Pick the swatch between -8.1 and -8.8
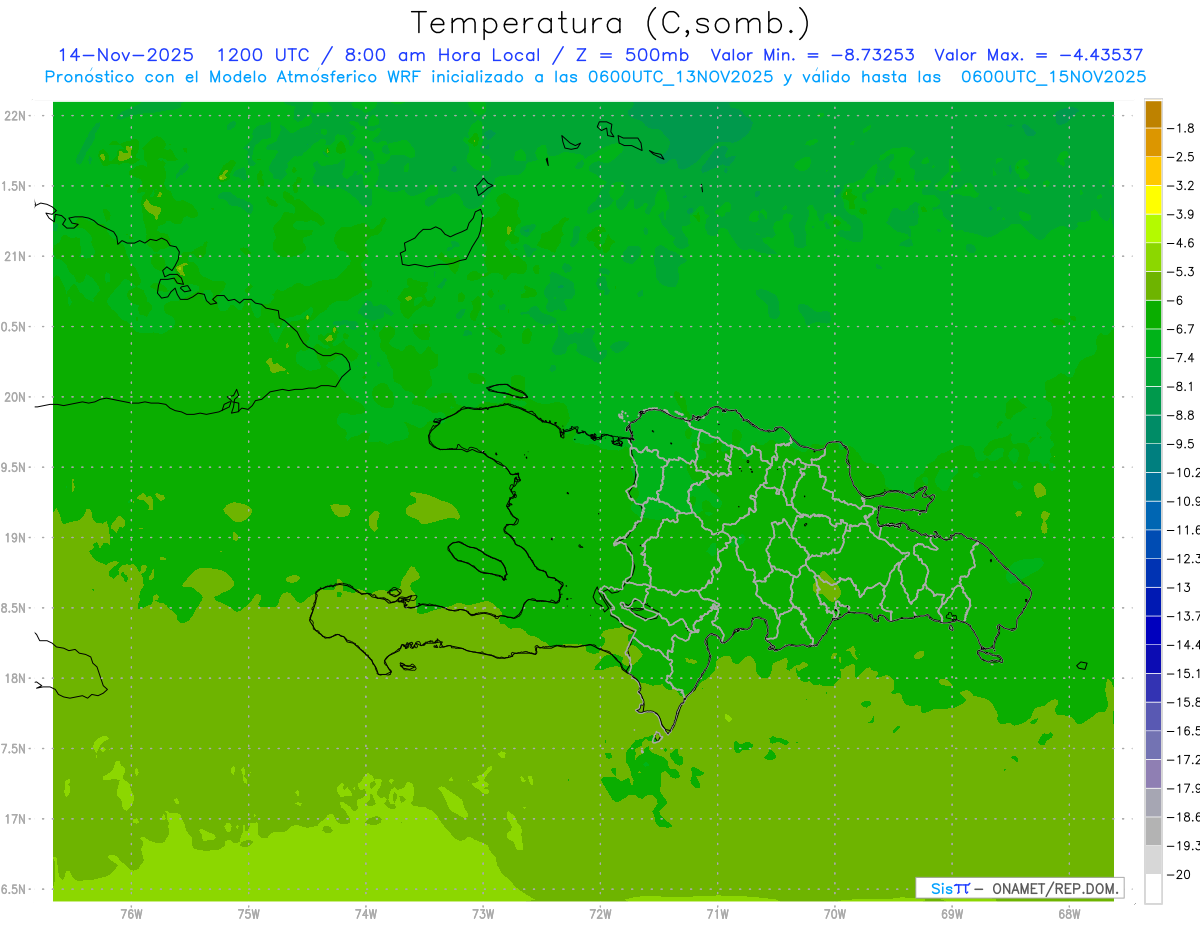 click(x=1154, y=401)
